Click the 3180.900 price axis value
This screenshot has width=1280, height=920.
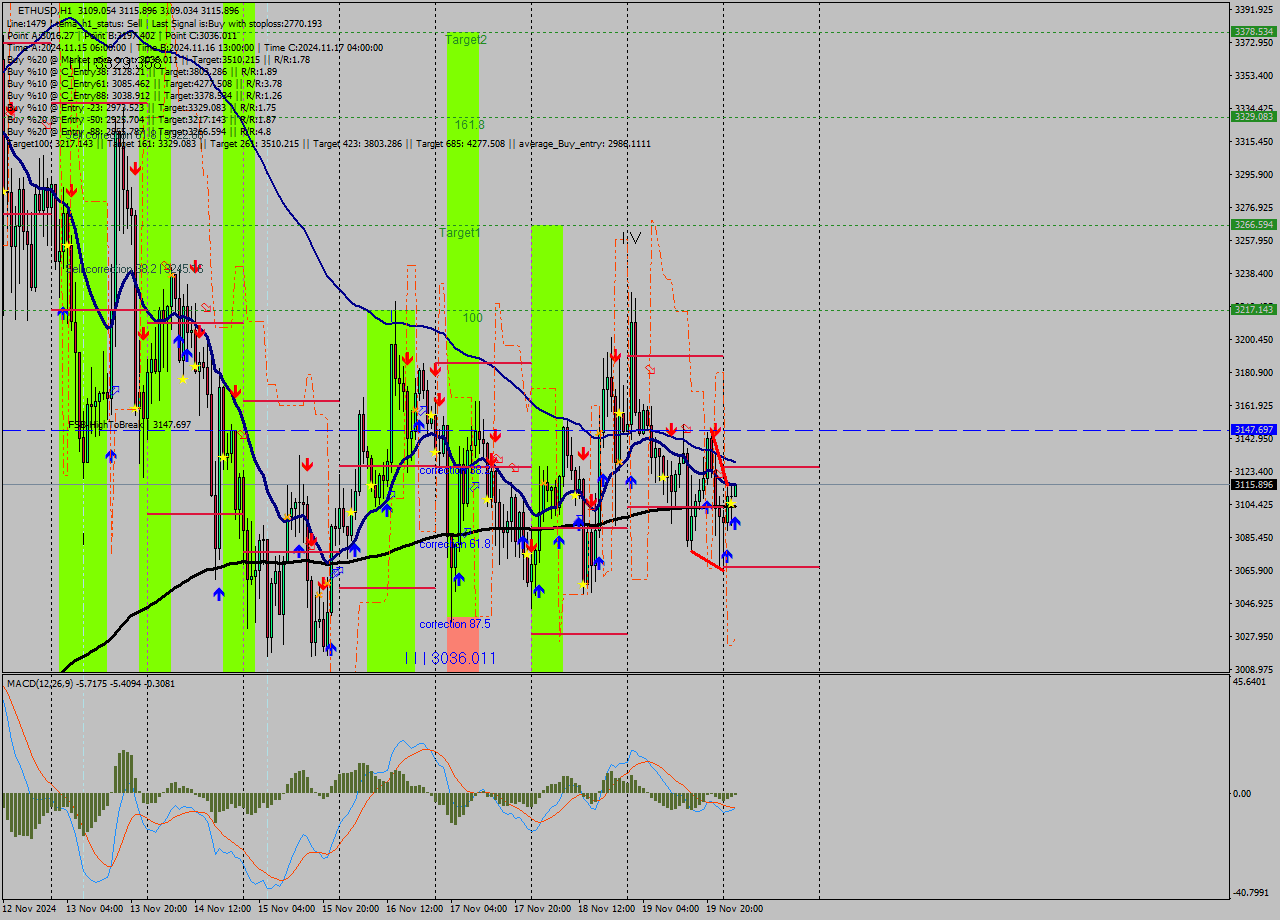pyautogui.click(x=1254, y=372)
